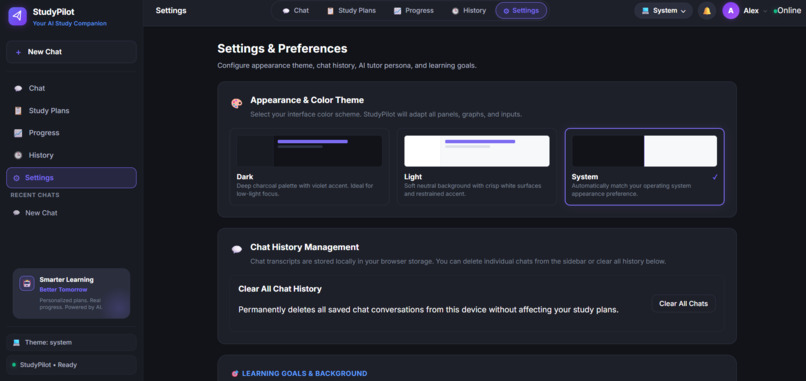Click the Chat speech bubble icon in sidebar

[19, 88]
